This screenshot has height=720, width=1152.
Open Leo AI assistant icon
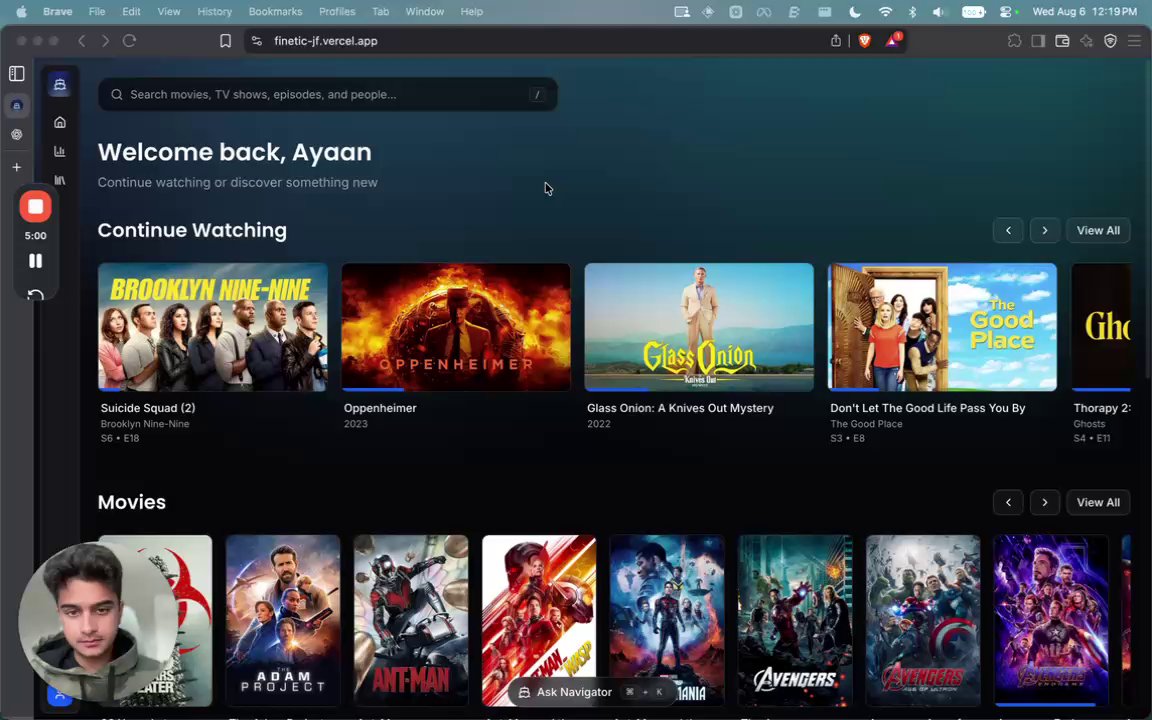[x=1087, y=41]
